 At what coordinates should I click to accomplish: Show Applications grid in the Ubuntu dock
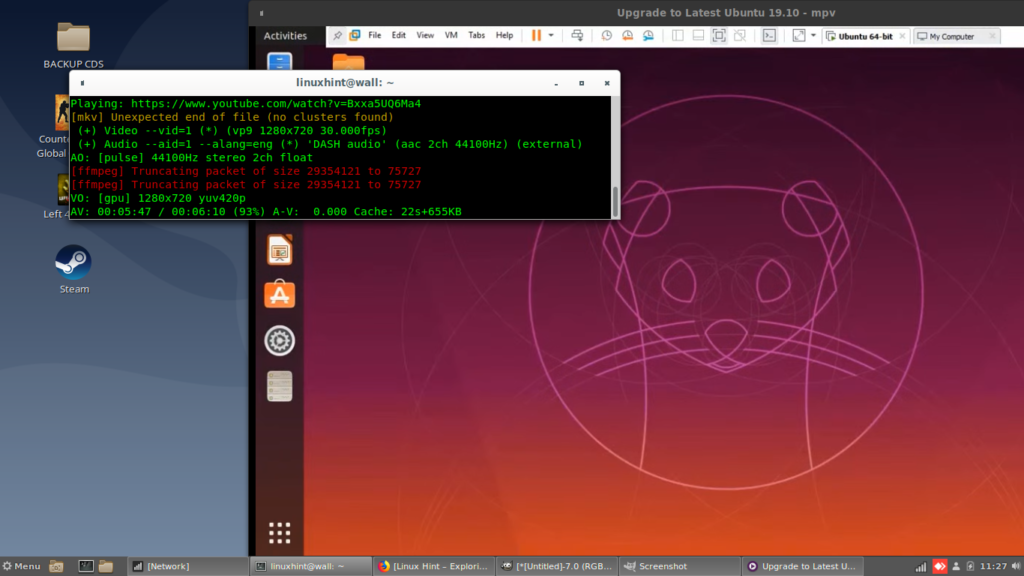tap(280, 533)
